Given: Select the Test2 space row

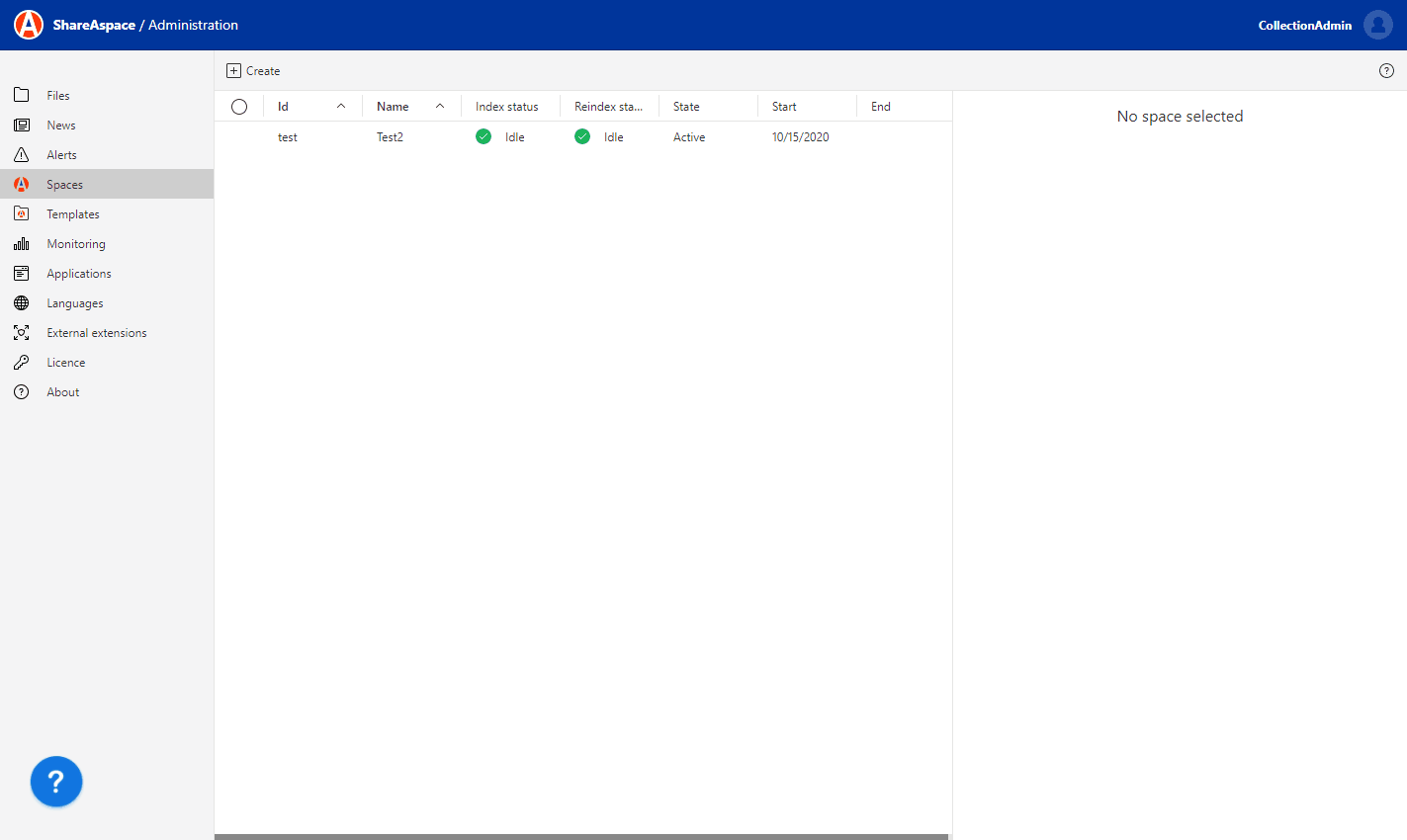Looking at the screenshot, I should tap(390, 137).
